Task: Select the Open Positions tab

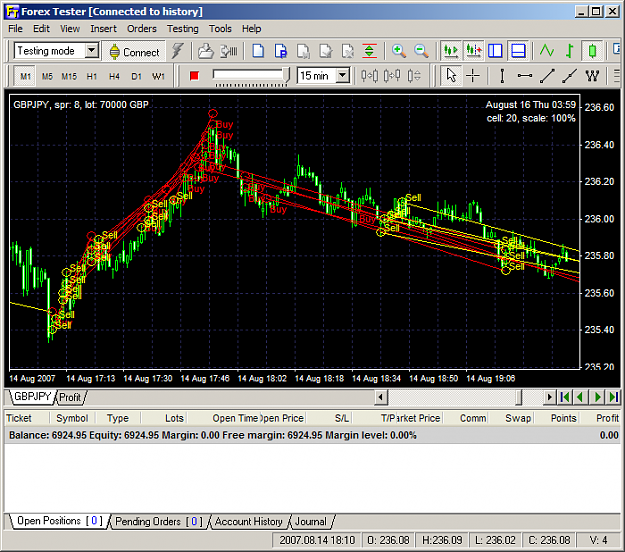Action: (x=59, y=521)
